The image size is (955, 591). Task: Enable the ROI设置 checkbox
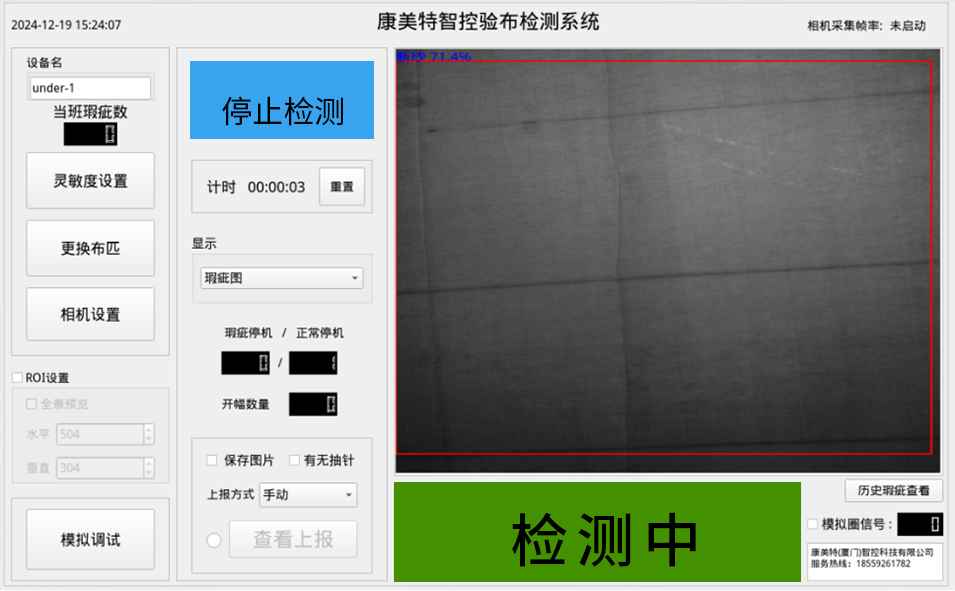click(17, 376)
